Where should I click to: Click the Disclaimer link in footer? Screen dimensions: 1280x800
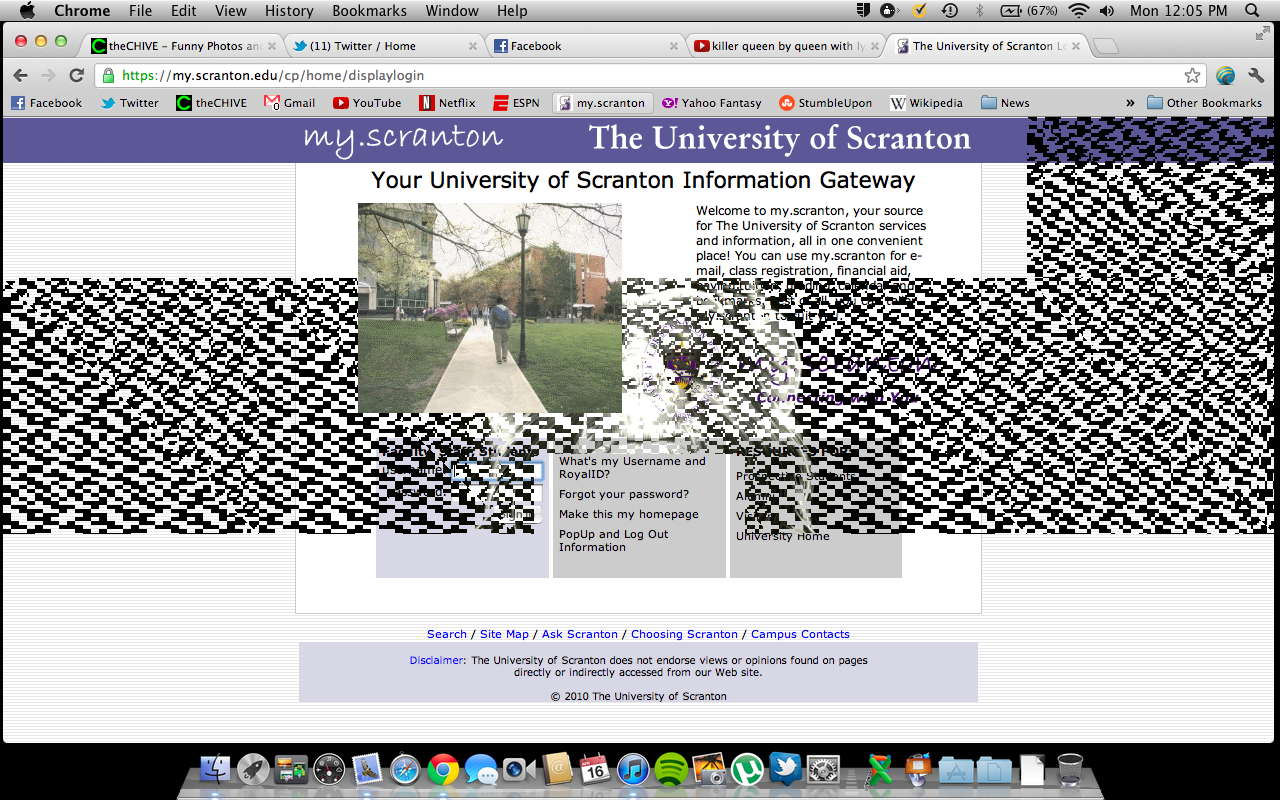pos(437,660)
